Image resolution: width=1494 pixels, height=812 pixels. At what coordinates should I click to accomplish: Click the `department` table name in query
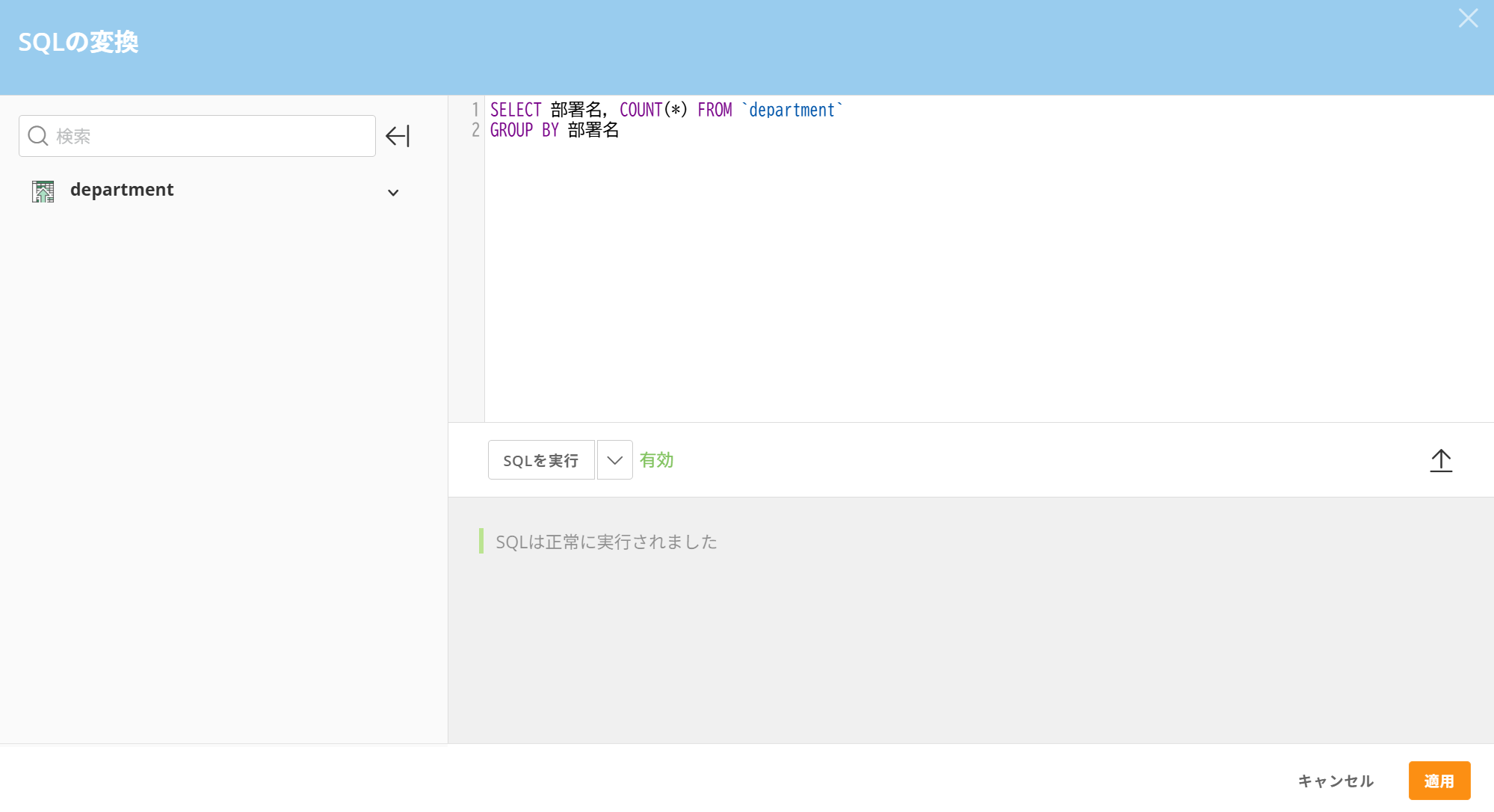point(791,110)
